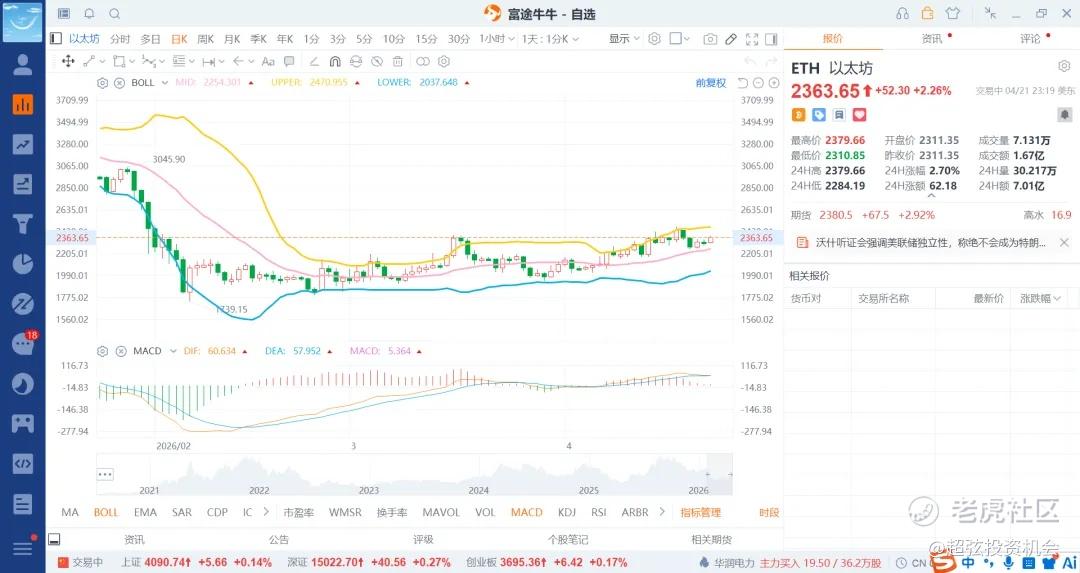
Task: Dismiss the 沃什听证会 news banner
Action: point(1064,242)
